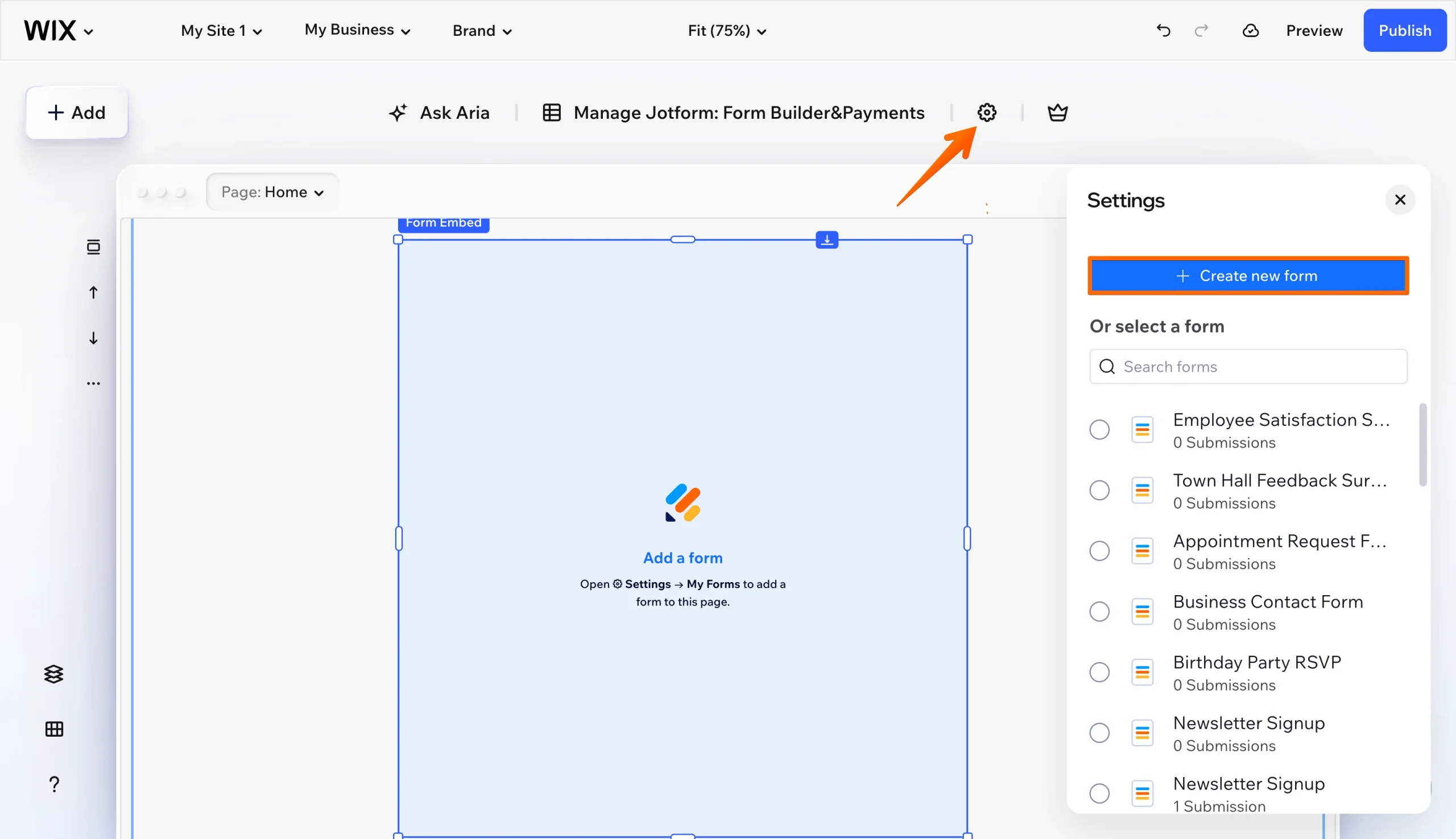Close the Settings panel

coord(1400,200)
